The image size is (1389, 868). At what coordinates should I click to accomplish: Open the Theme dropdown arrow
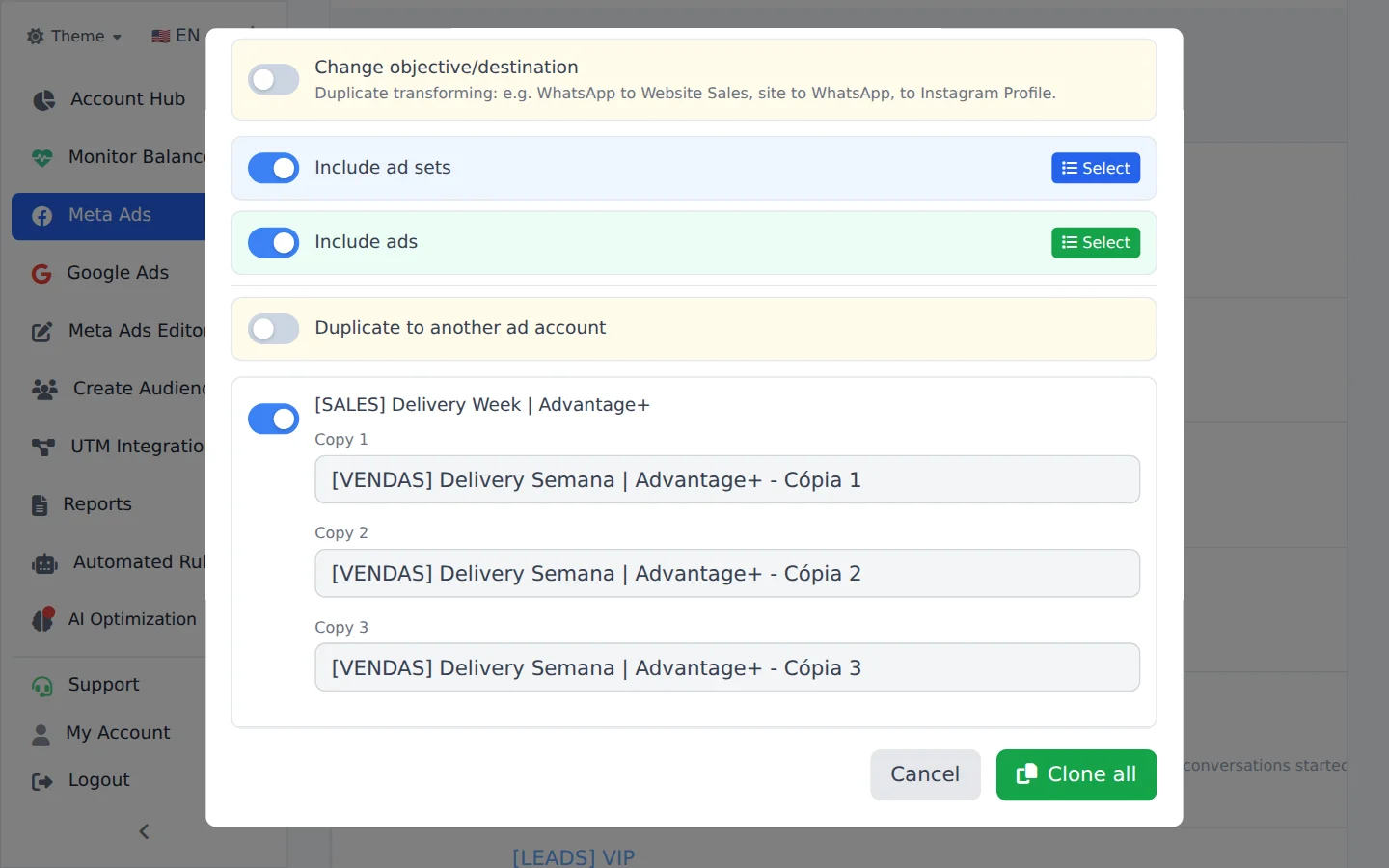[x=117, y=37]
